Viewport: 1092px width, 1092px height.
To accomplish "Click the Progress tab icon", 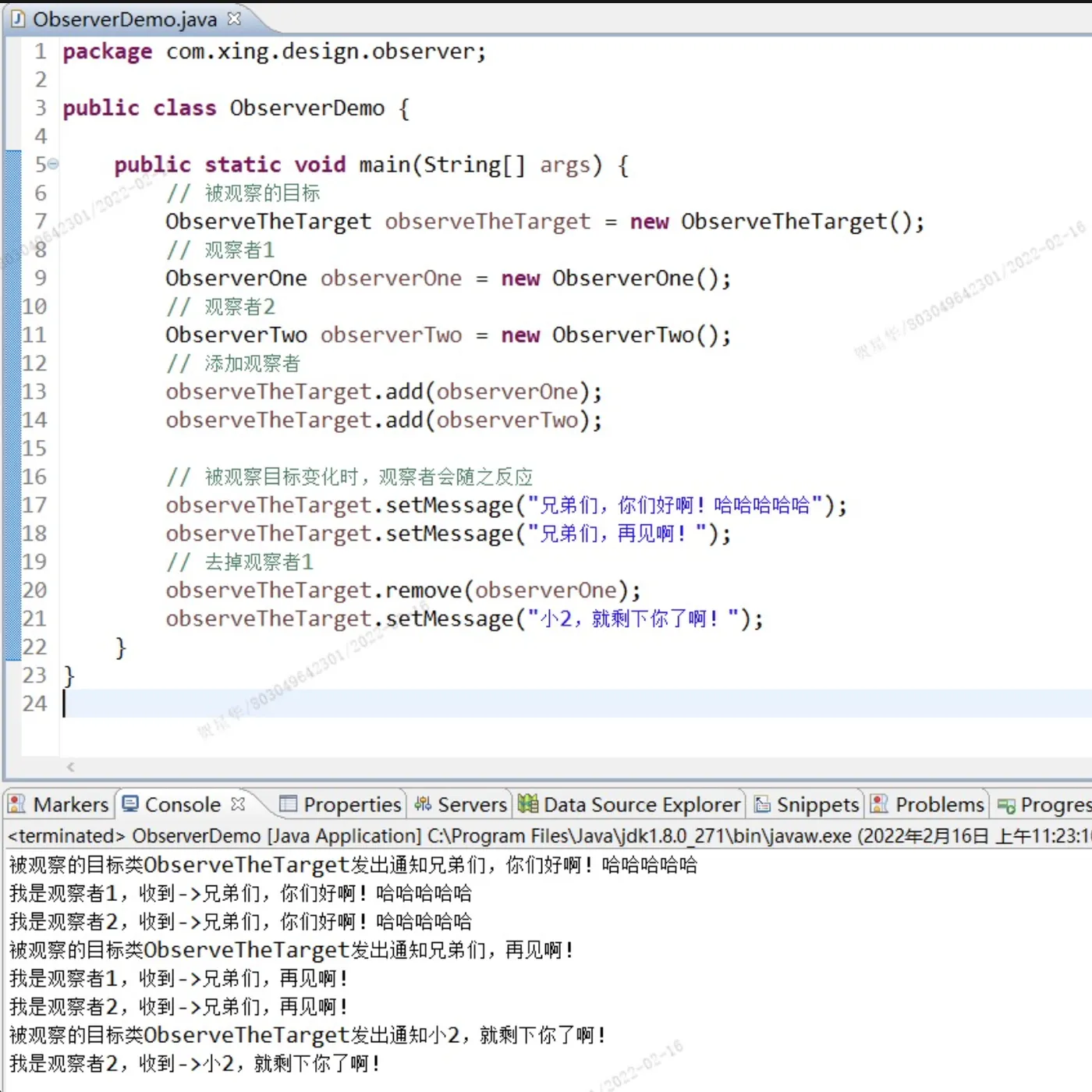I will coord(1006,805).
